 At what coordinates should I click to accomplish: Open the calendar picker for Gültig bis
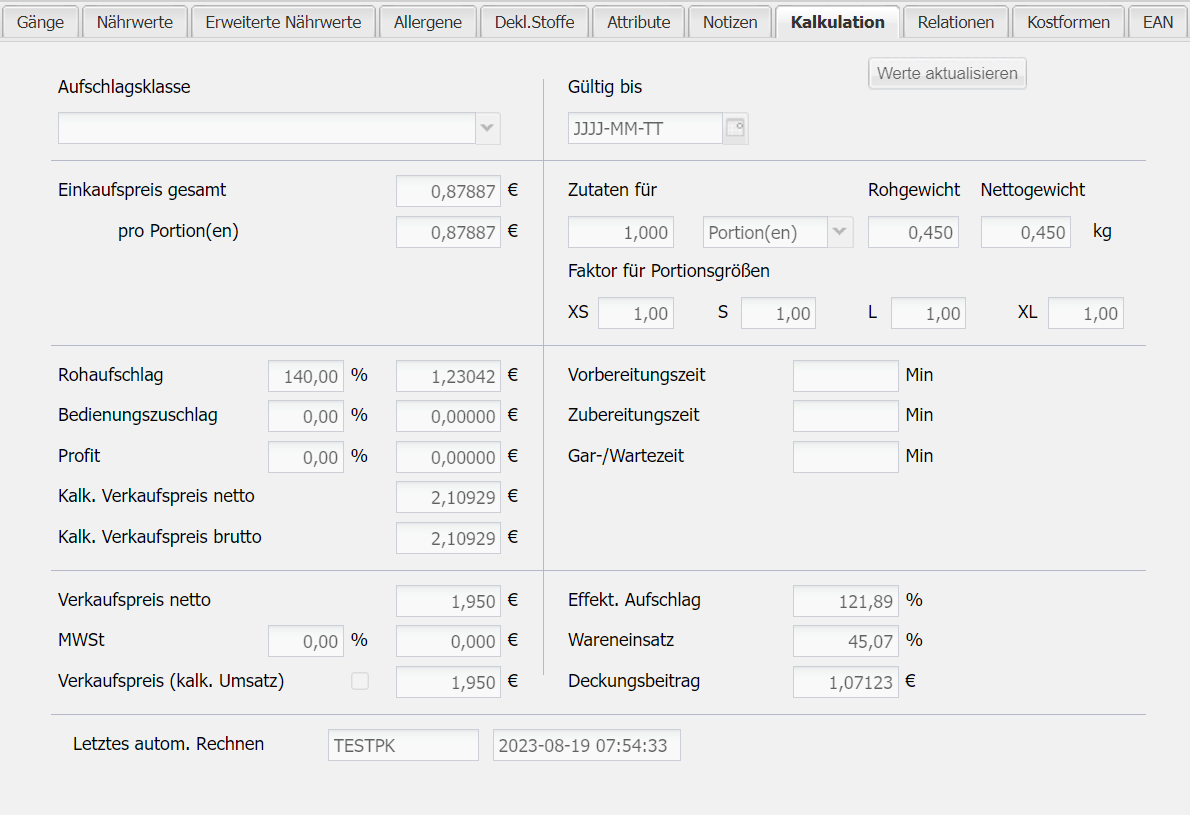click(735, 128)
